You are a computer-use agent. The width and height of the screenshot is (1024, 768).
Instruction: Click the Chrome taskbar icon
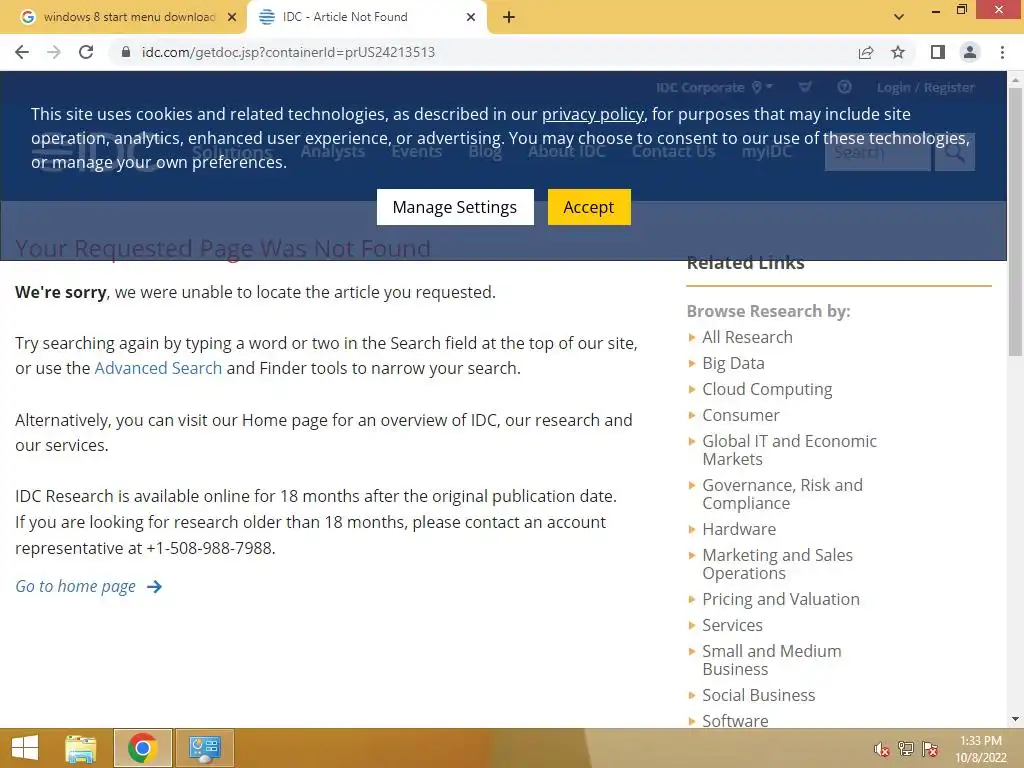(142, 748)
